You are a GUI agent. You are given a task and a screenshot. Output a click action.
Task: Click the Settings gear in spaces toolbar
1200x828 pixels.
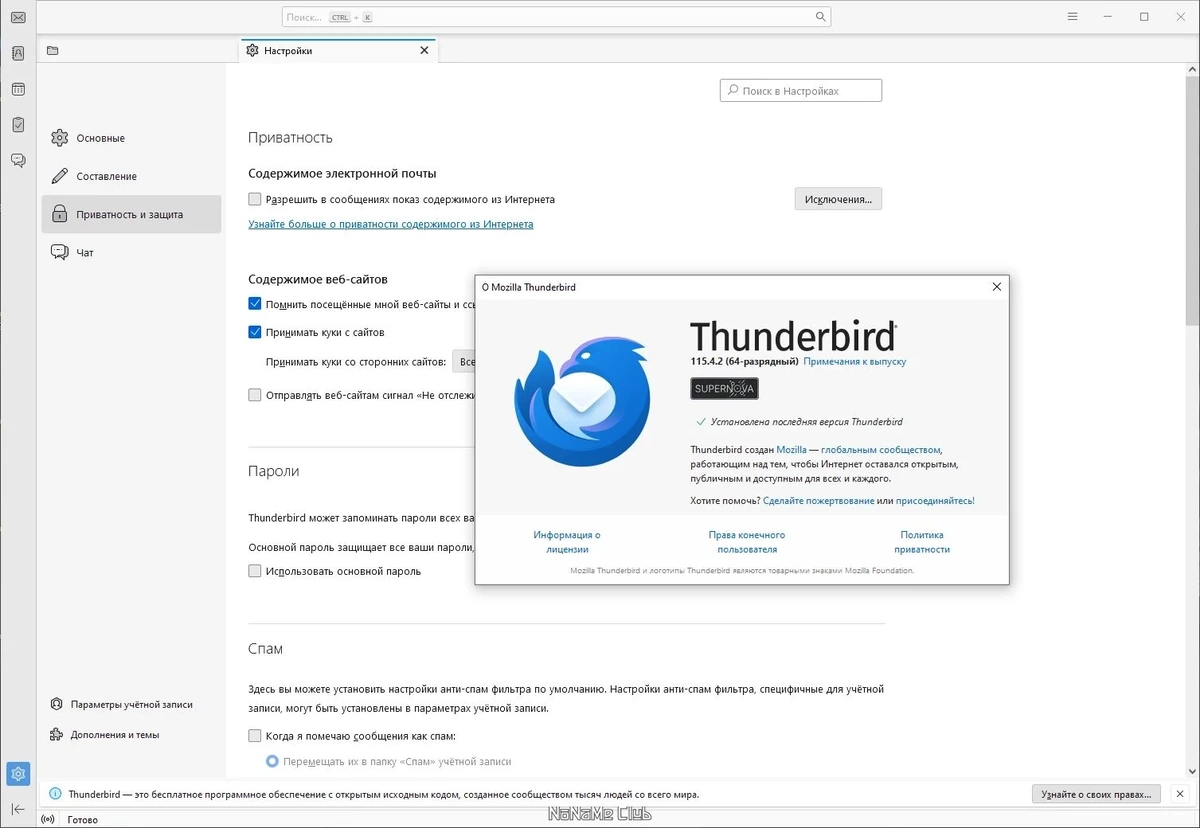18,774
